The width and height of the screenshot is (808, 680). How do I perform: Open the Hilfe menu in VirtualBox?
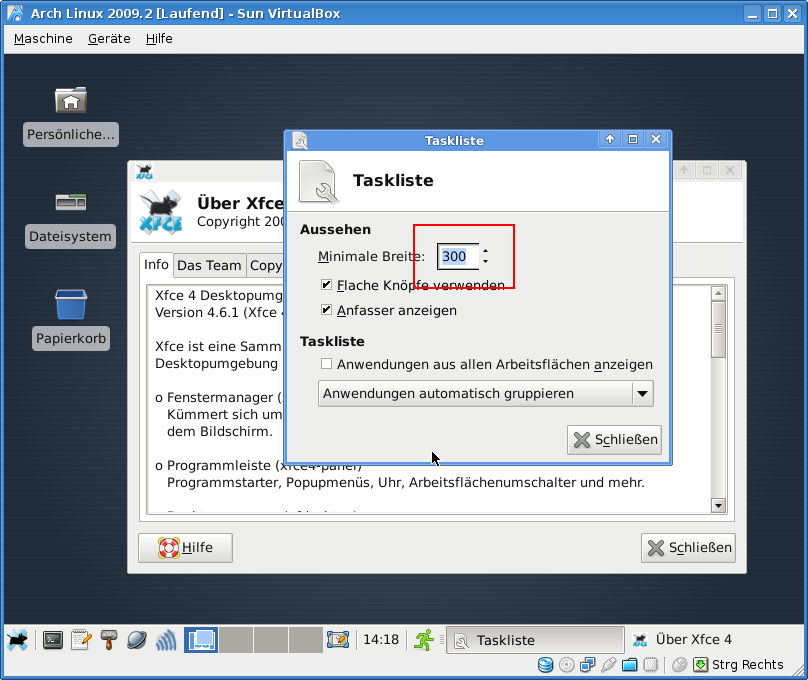click(x=159, y=39)
